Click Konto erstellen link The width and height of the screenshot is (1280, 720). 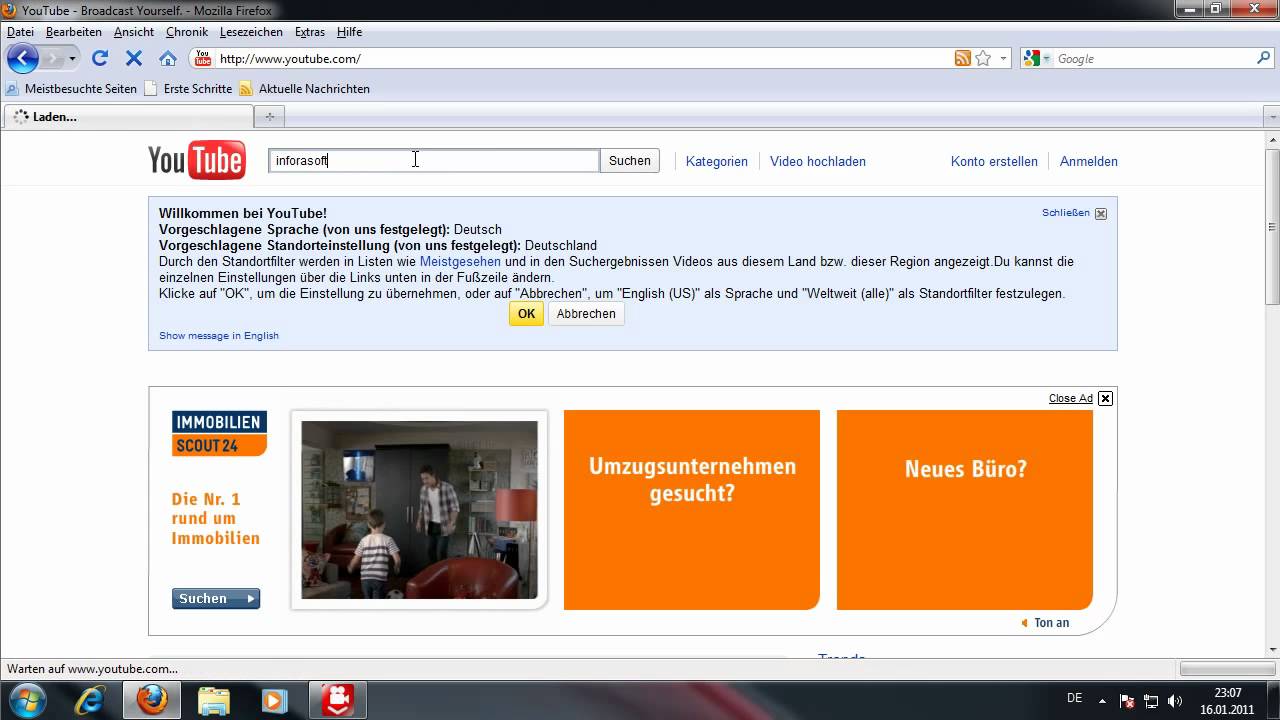point(994,161)
